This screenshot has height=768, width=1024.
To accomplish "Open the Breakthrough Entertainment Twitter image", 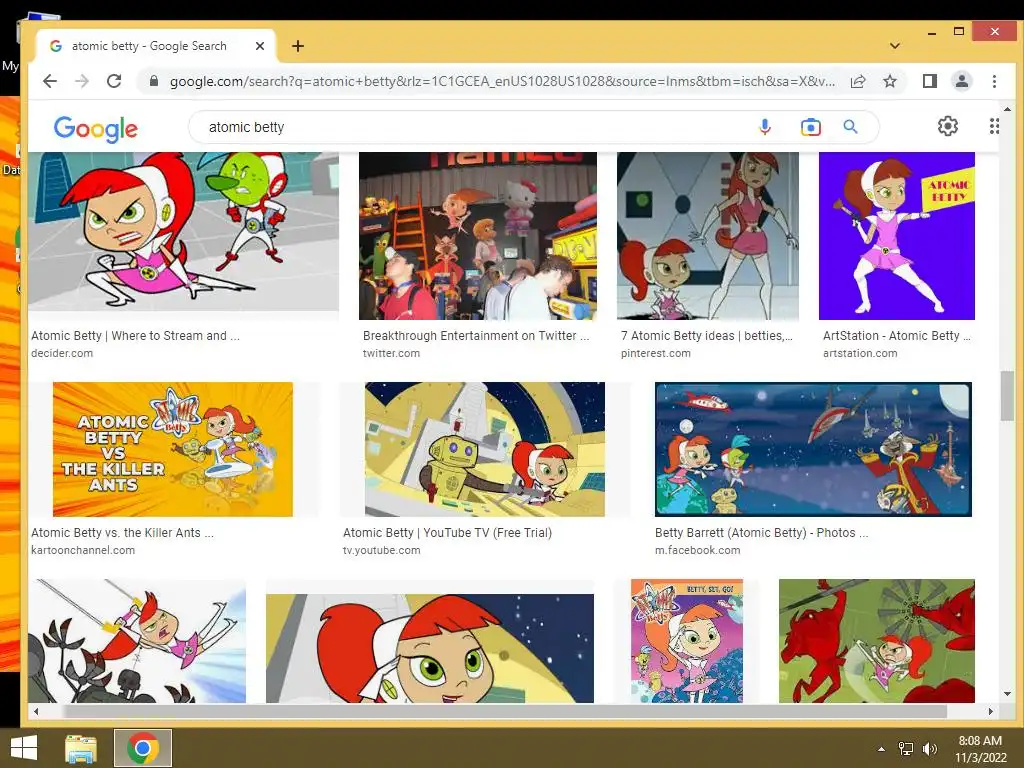I will pyautogui.click(x=478, y=236).
